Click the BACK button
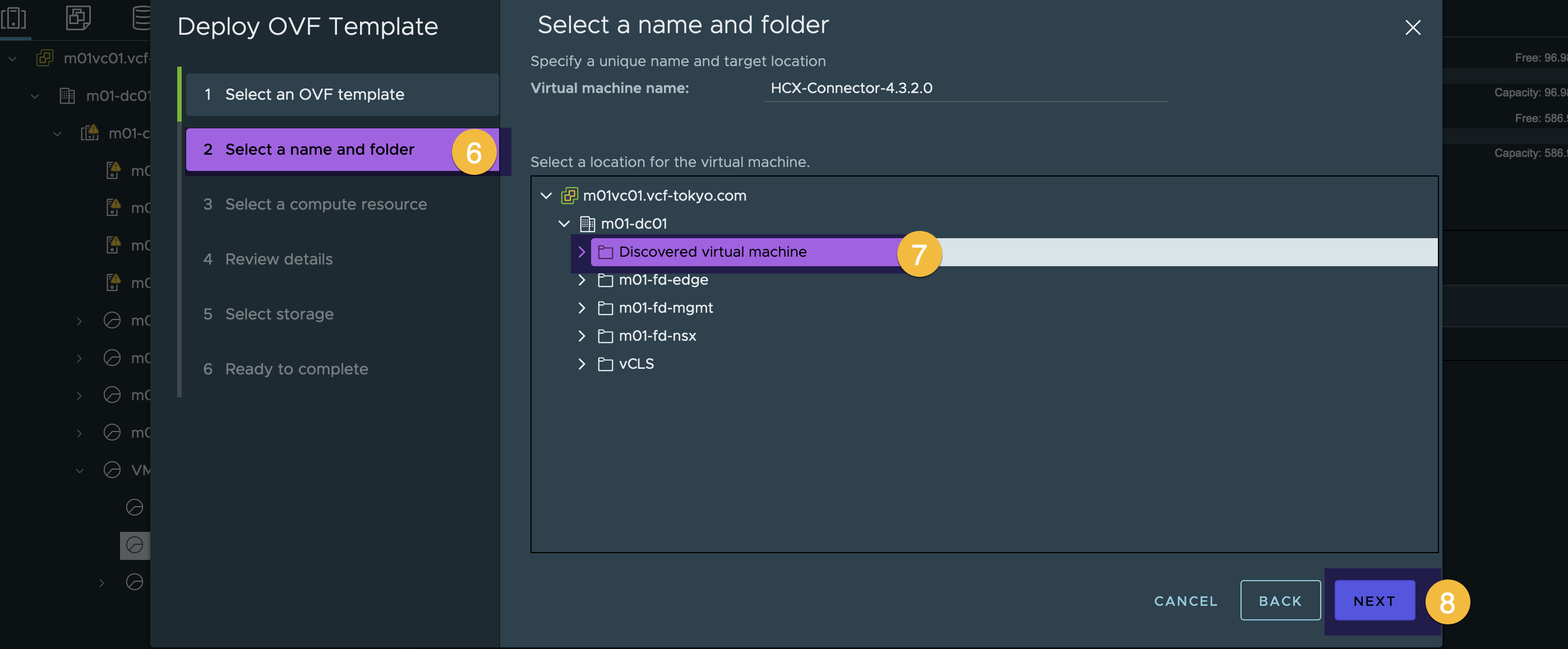The height and width of the screenshot is (649, 1568). tap(1280, 600)
